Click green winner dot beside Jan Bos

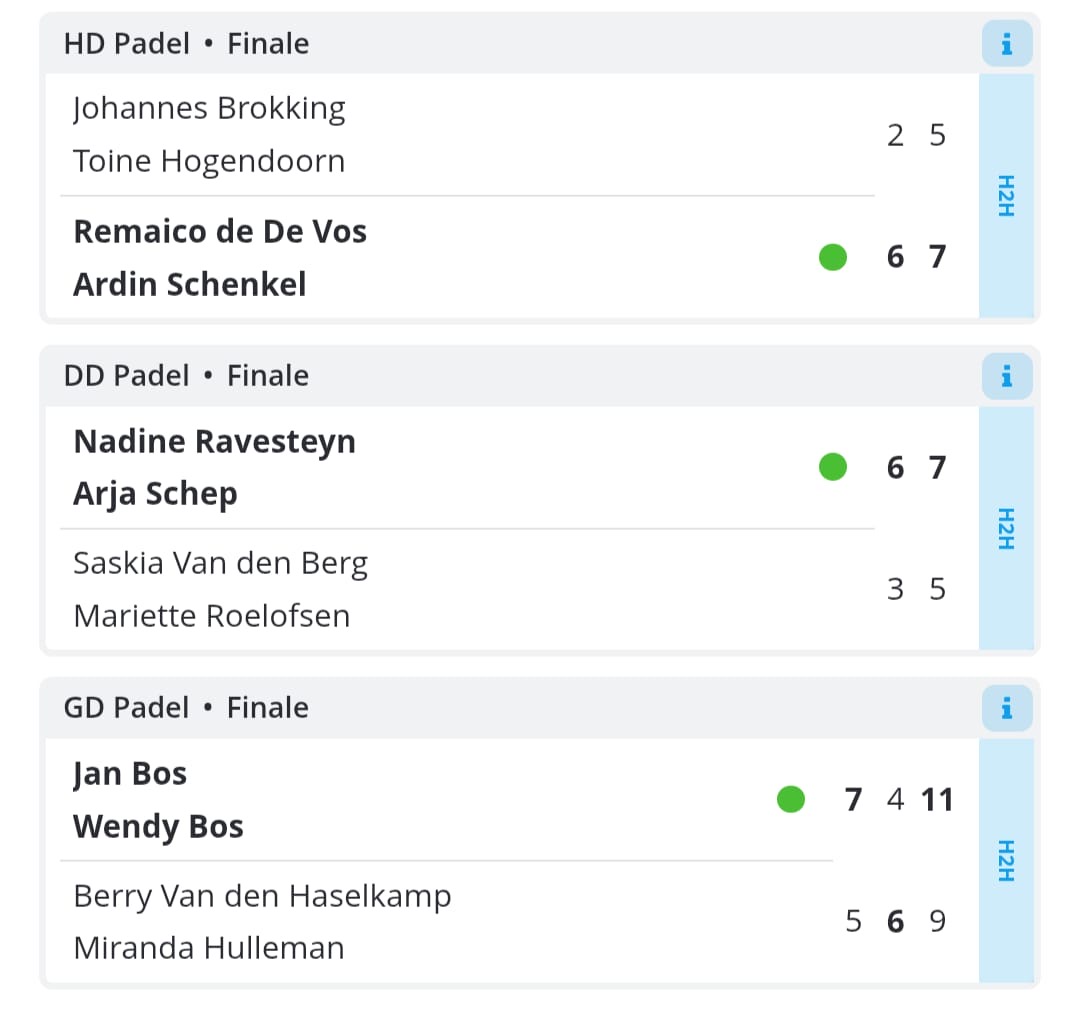coord(790,799)
